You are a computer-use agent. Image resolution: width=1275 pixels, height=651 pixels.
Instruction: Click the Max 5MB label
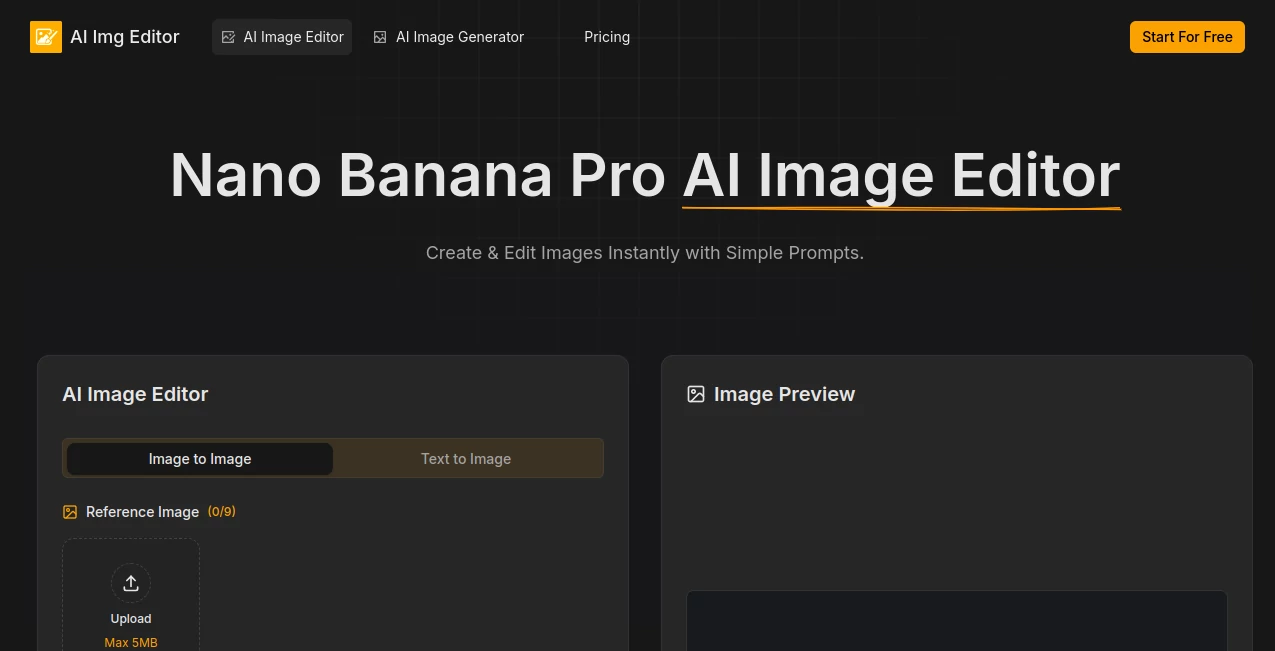pyautogui.click(x=131, y=642)
